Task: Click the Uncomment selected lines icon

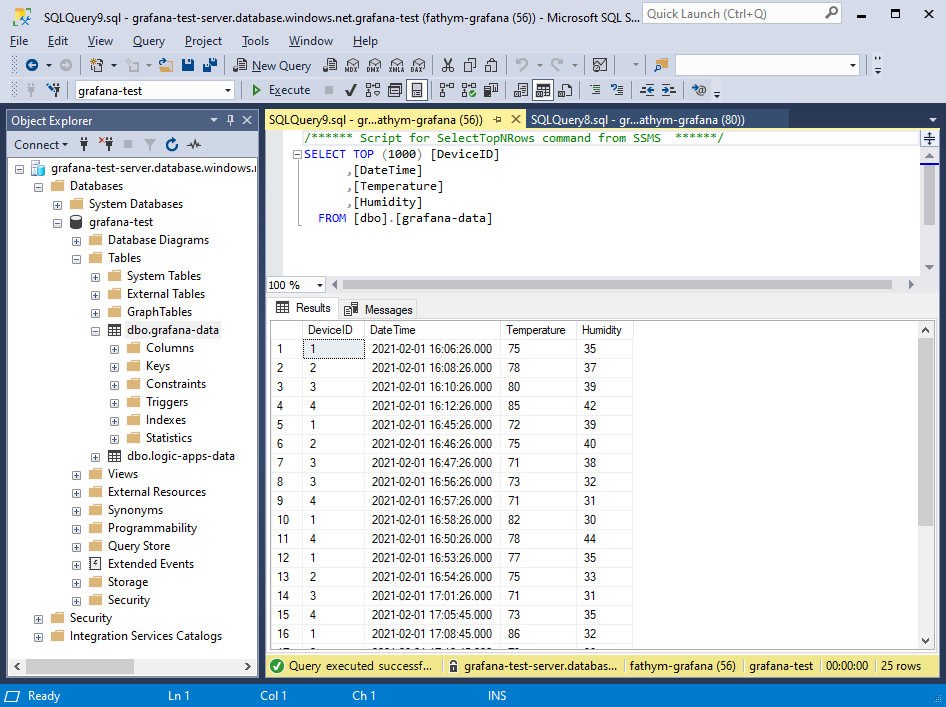Action: tap(617, 90)
